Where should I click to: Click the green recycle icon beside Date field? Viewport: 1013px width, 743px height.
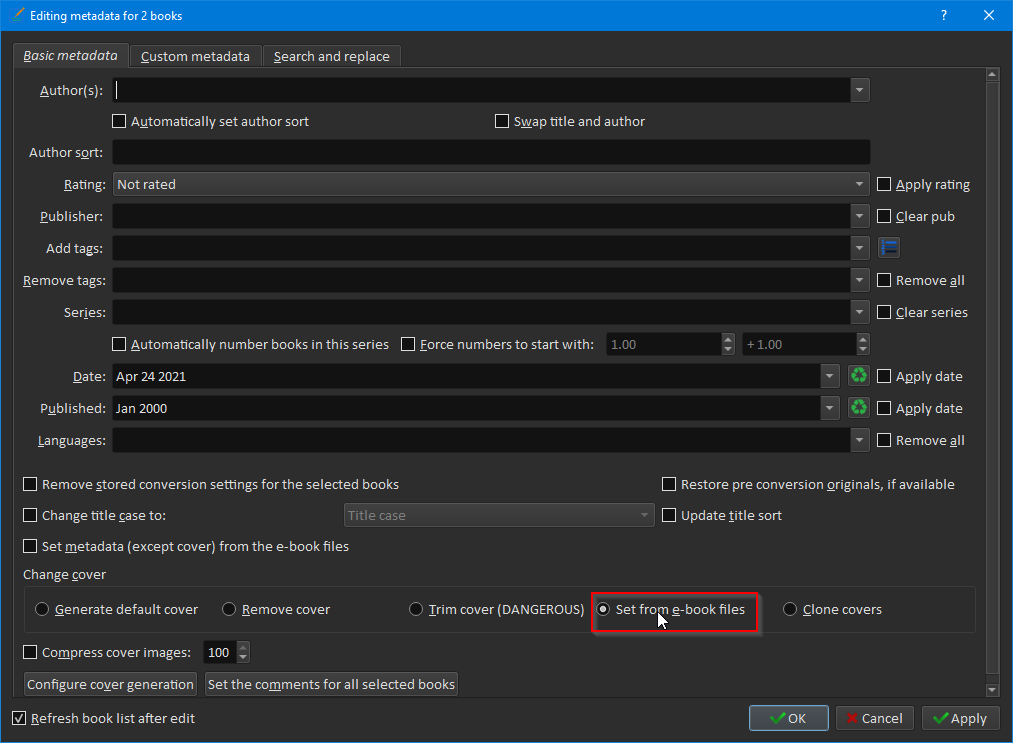point(859,375)
